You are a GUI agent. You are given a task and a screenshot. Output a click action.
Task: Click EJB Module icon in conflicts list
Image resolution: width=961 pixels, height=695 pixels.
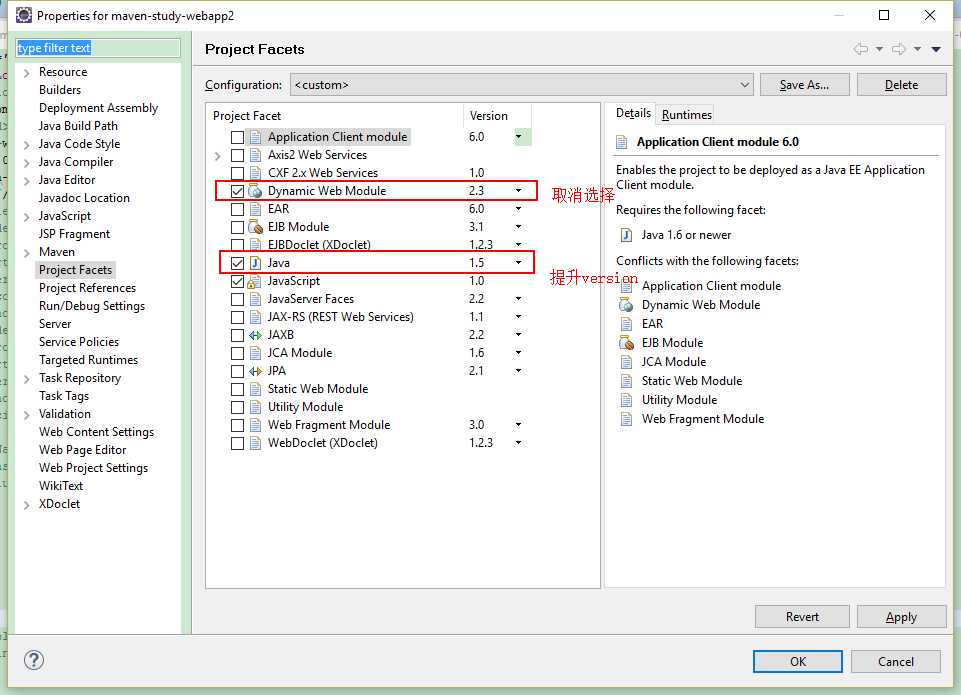pyautogui.click(x=626, y=343)
